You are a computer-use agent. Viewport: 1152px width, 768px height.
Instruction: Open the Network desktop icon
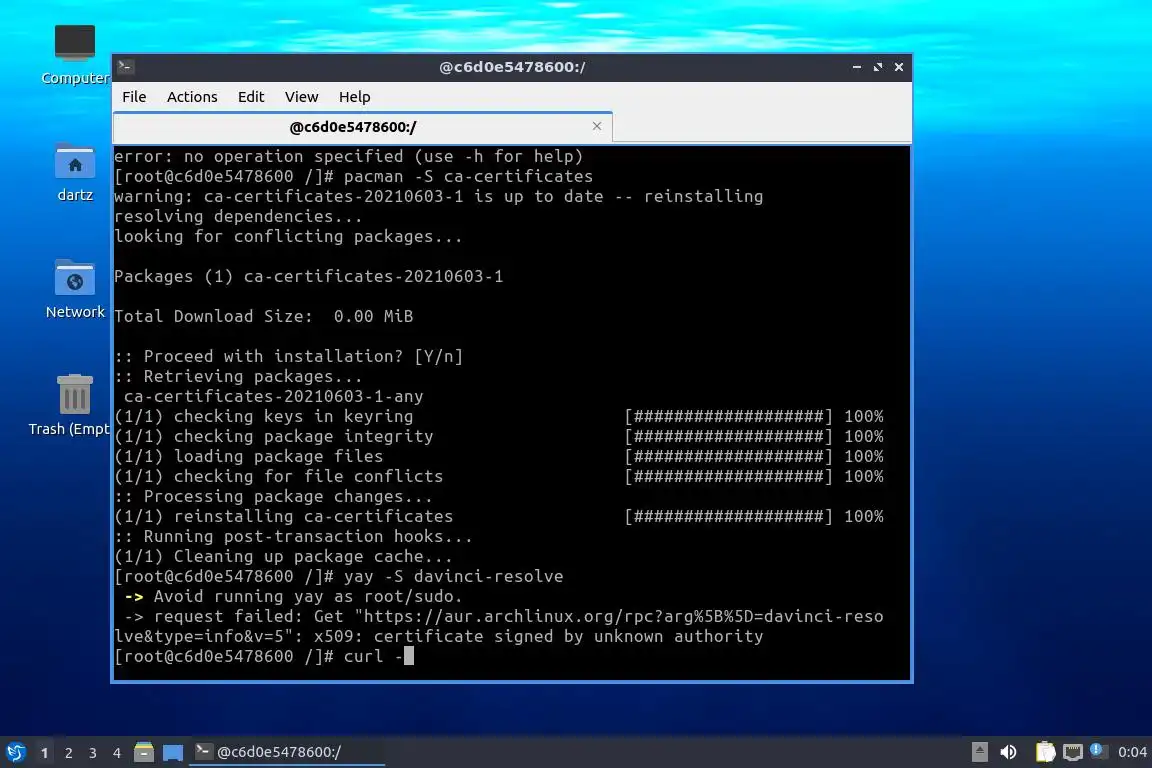click(75, 289)
